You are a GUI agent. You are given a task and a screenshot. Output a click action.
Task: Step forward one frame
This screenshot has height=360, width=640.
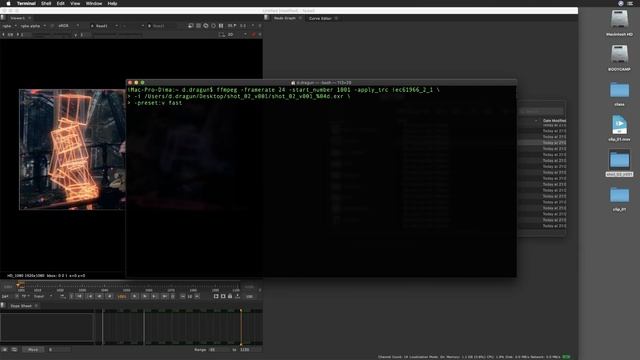145,296
